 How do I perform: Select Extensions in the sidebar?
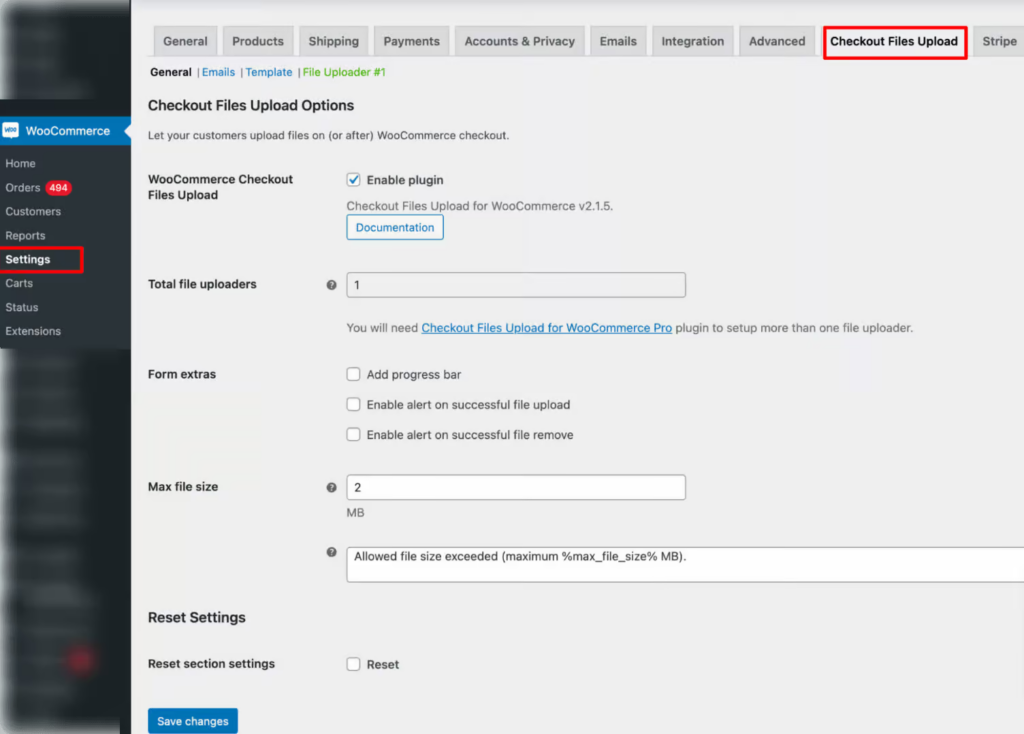coord(34,331)
